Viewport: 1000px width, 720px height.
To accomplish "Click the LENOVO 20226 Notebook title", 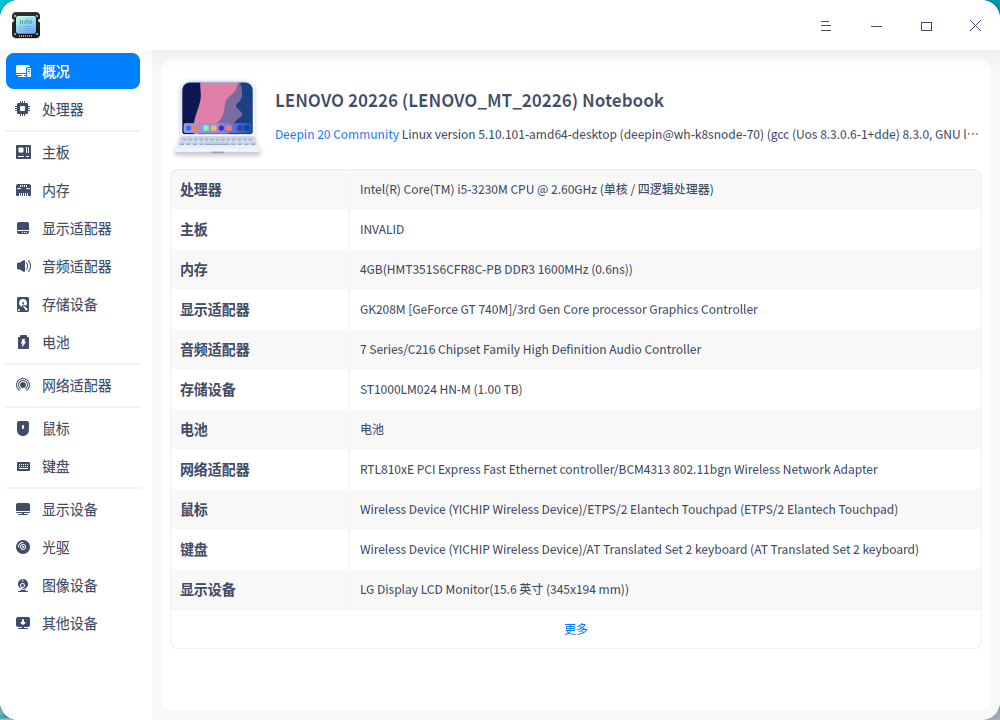I will coord(469,101).
